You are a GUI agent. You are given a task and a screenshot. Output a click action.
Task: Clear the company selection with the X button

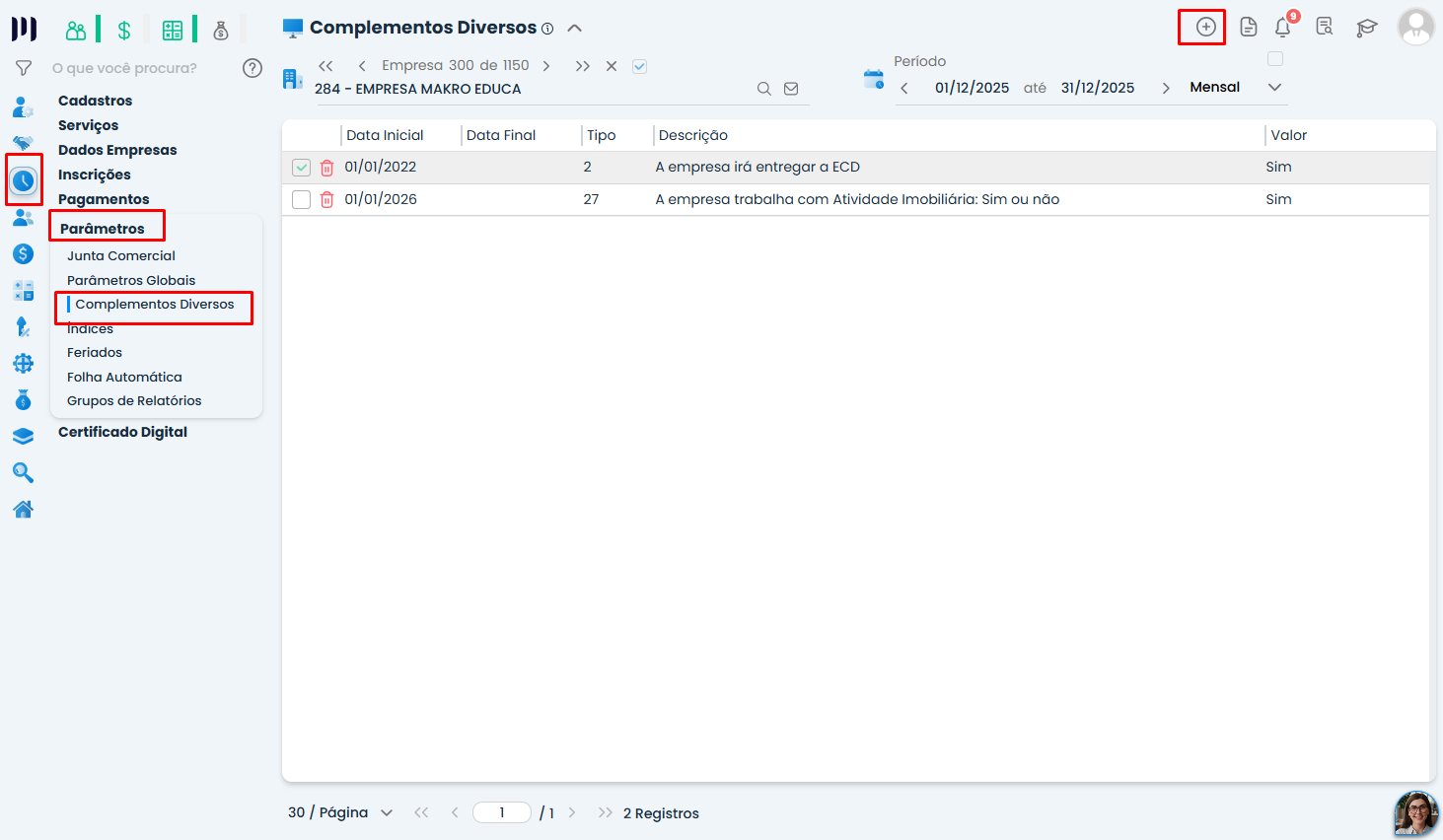(x=612, y=66)
